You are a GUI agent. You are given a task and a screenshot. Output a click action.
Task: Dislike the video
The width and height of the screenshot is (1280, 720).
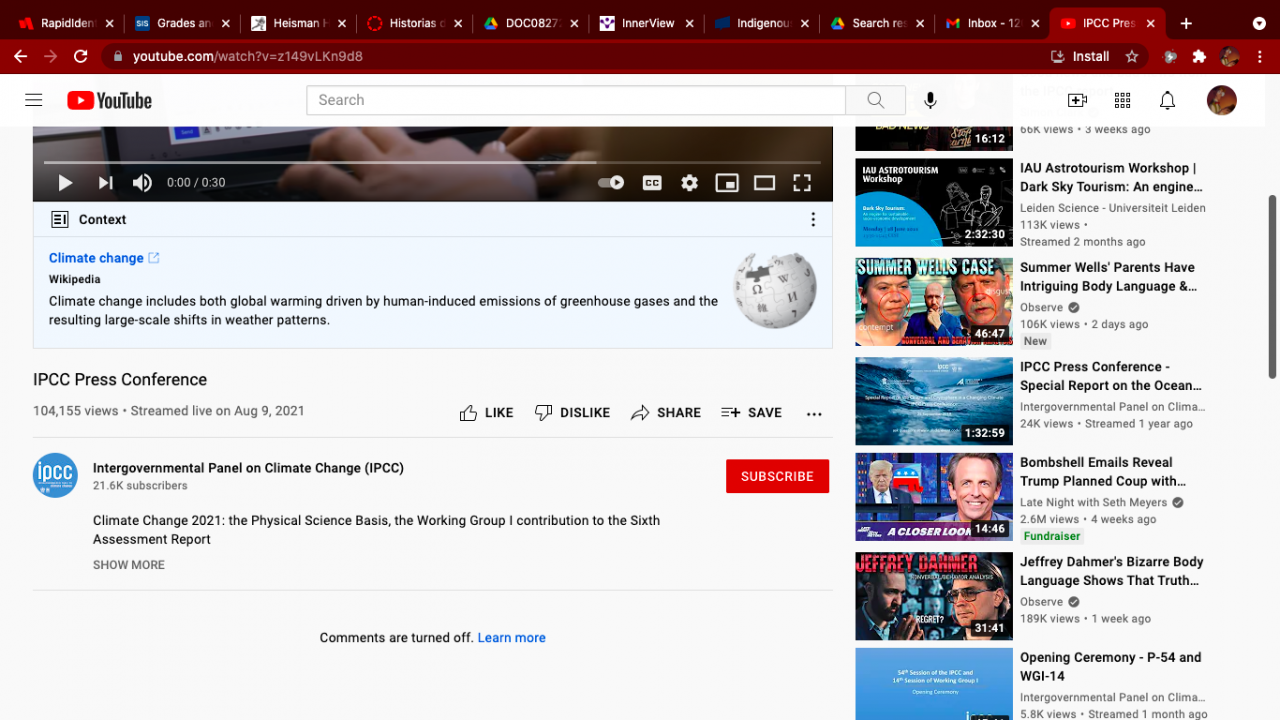coord(572,413)
